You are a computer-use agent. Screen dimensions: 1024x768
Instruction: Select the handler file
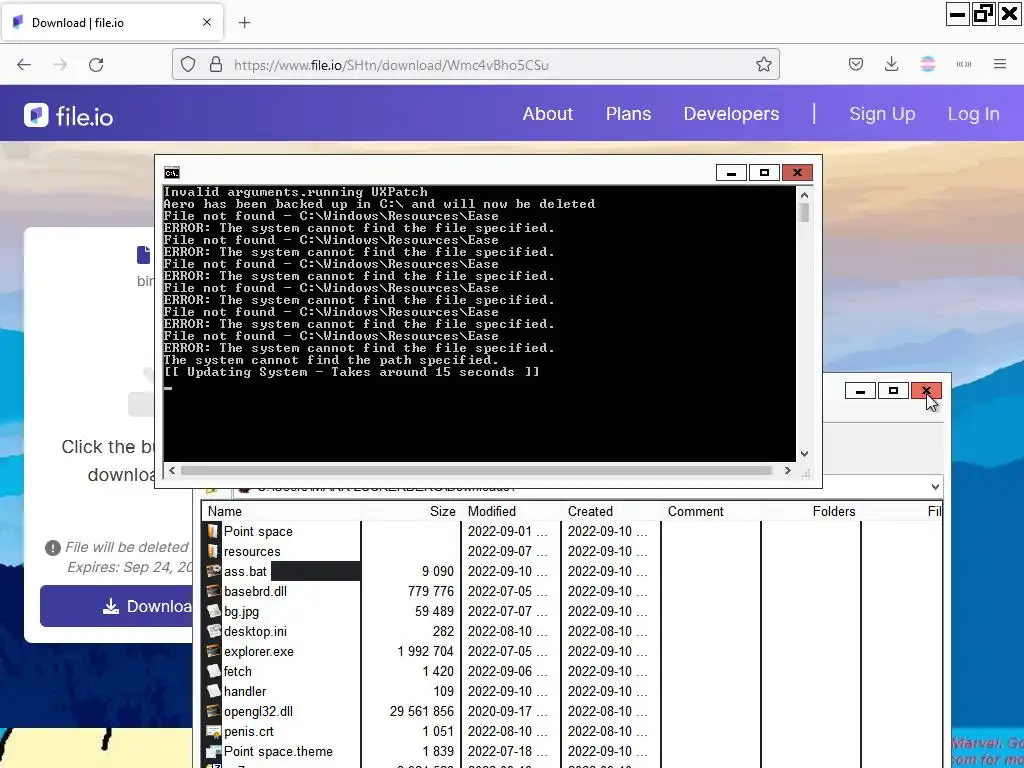[x=245, y=692]
